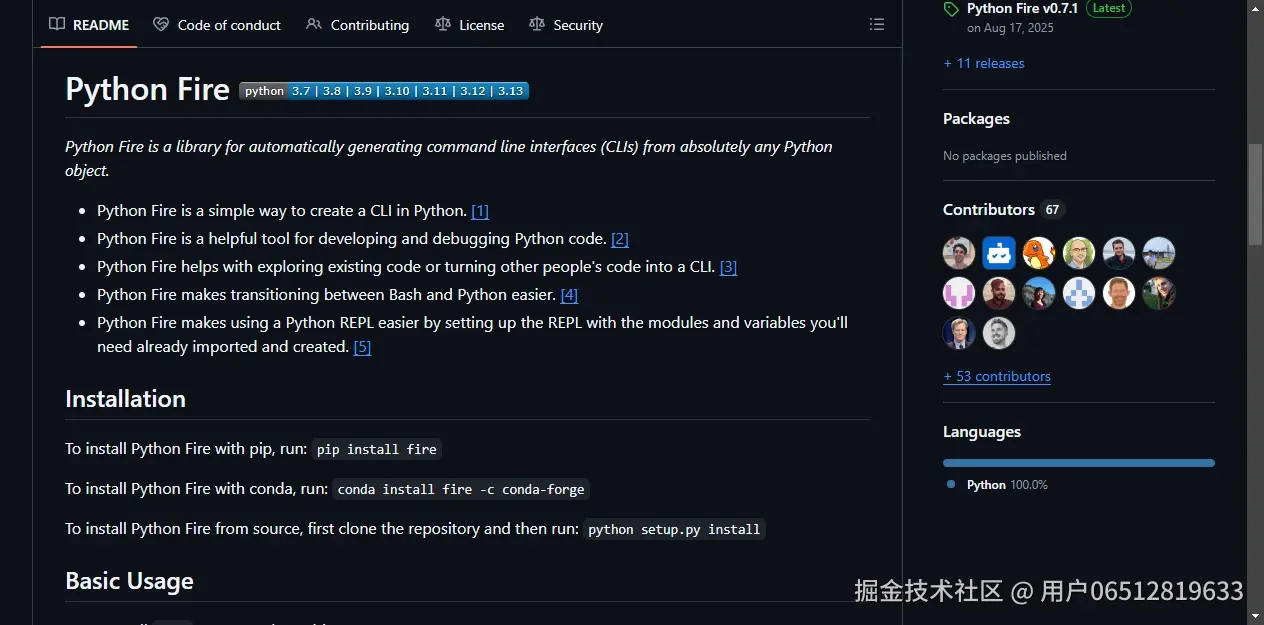Click the contributors count badge 67
This screenshot has height=625, width=1264.
1052,210
